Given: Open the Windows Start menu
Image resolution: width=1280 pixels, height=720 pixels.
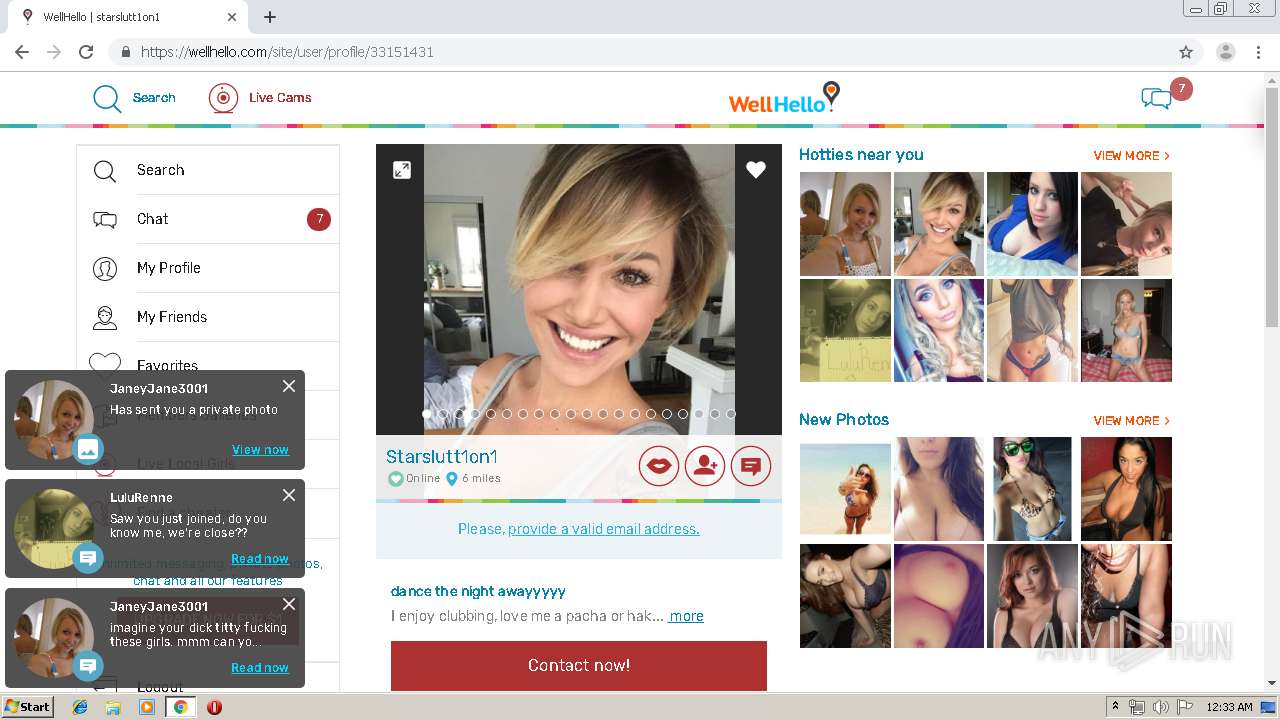Looking at the screenshot, I should click(x=28, y=707).
